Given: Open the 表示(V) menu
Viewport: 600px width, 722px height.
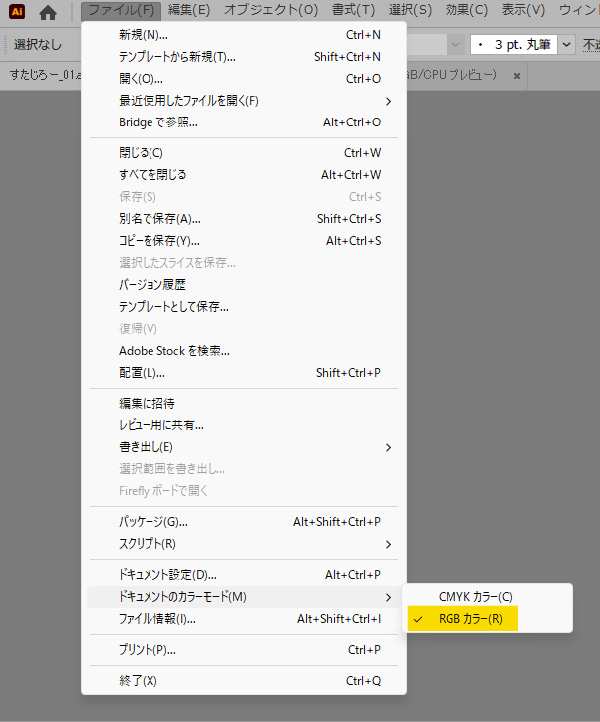Looking at the screenshot, I should point(523,10).
